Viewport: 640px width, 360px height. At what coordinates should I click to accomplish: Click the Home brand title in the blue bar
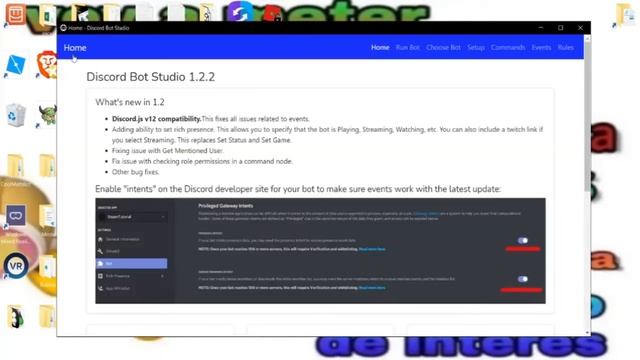click(x=75, y=48)
